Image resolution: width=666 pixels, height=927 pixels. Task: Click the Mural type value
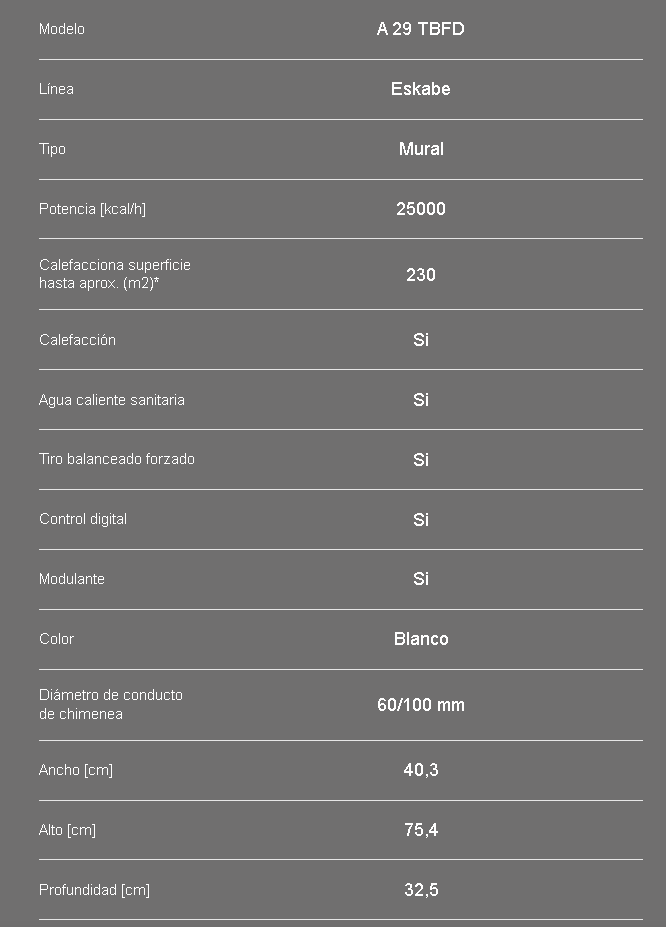point(421,149)
